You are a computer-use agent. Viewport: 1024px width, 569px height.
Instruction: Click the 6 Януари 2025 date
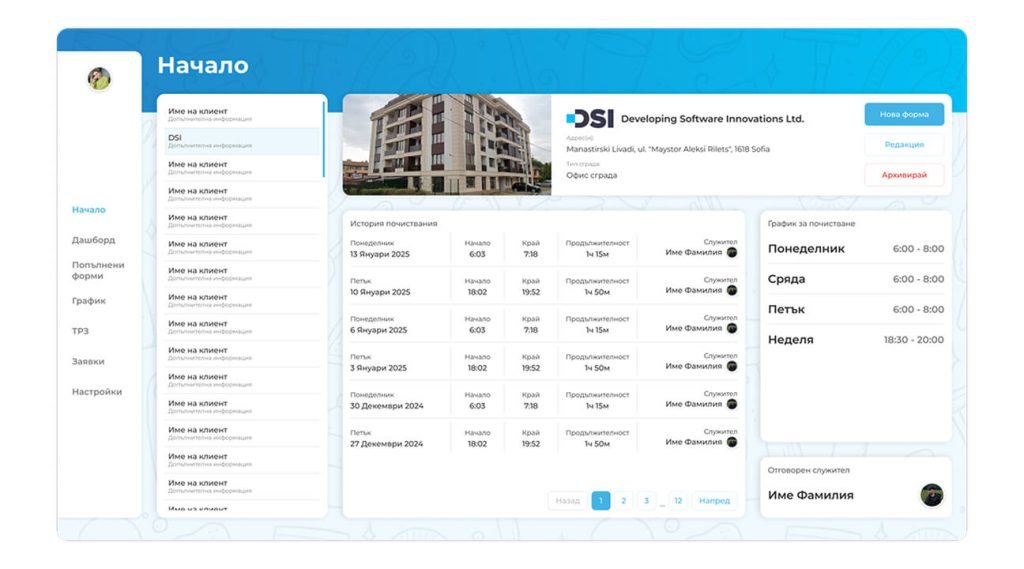378,330
